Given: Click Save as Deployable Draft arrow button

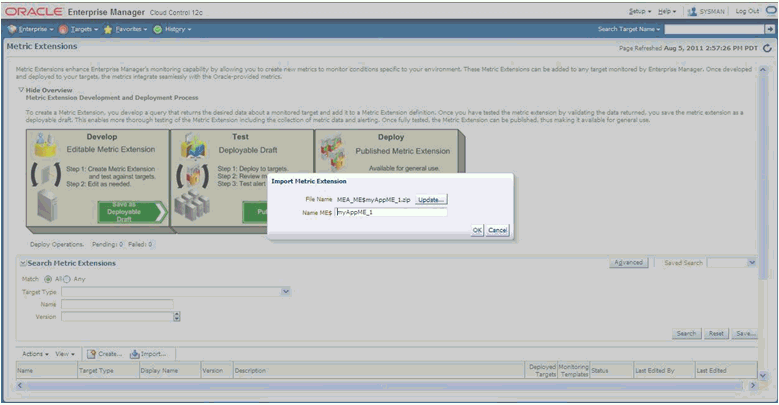Looking at the screenshot, I should point(132,212).
